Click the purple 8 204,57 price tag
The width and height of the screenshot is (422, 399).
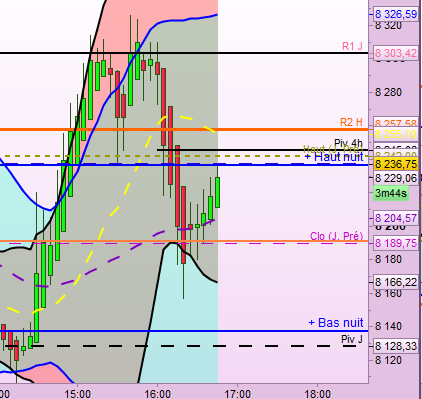pyautogui.click(x=395, y=218)
